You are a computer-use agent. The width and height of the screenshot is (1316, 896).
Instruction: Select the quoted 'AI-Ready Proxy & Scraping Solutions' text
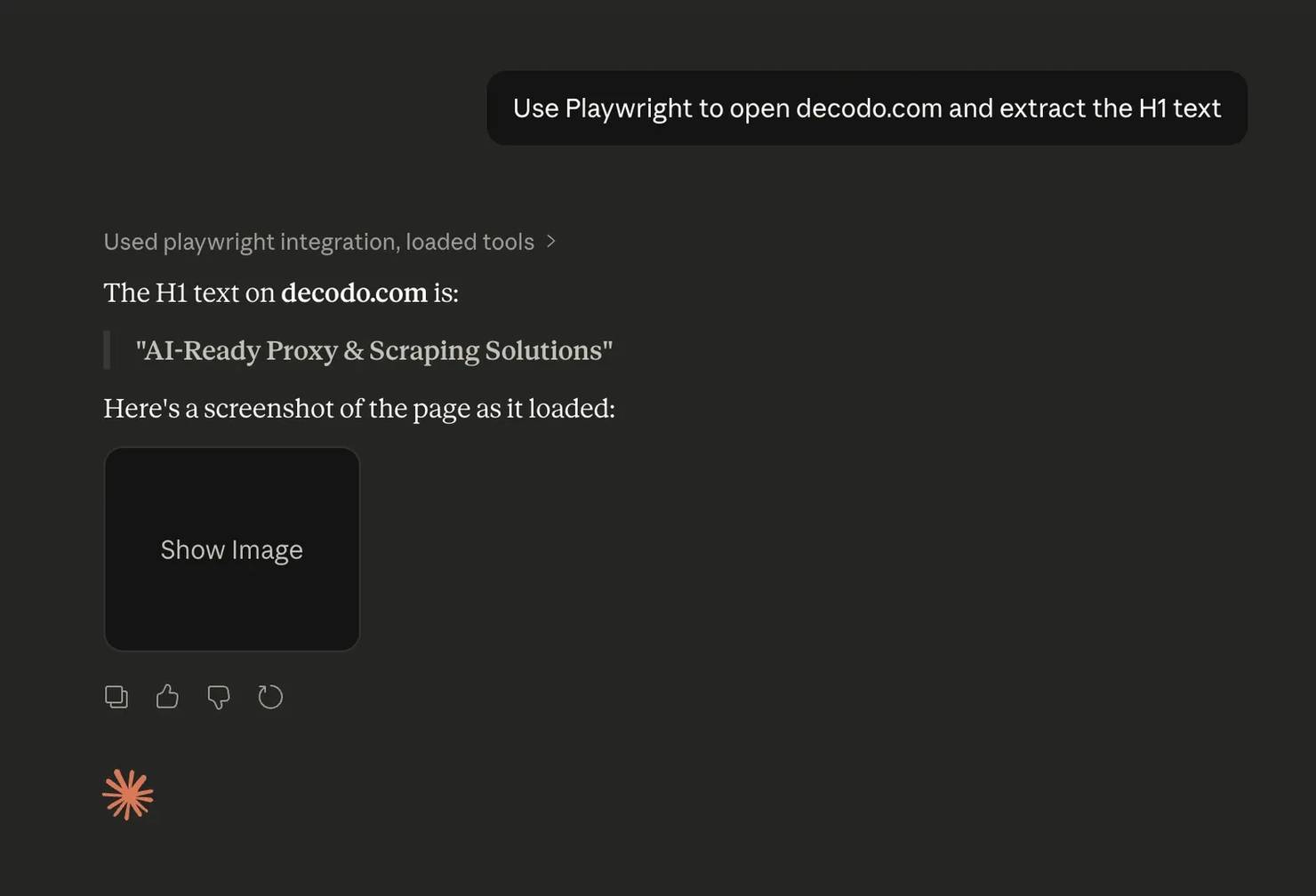pyautogui.click(x=373, y=350)
